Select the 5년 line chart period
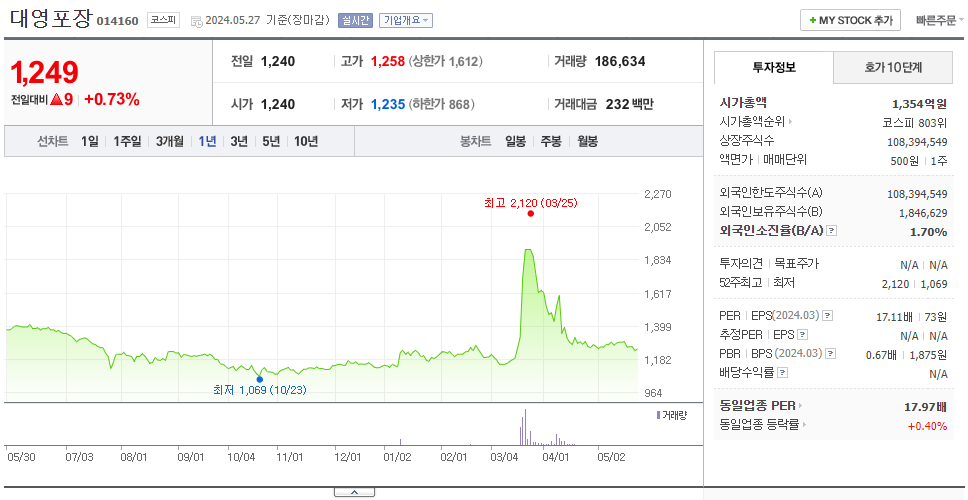Viewport: 968px width, 500px height. click(271, 141)
